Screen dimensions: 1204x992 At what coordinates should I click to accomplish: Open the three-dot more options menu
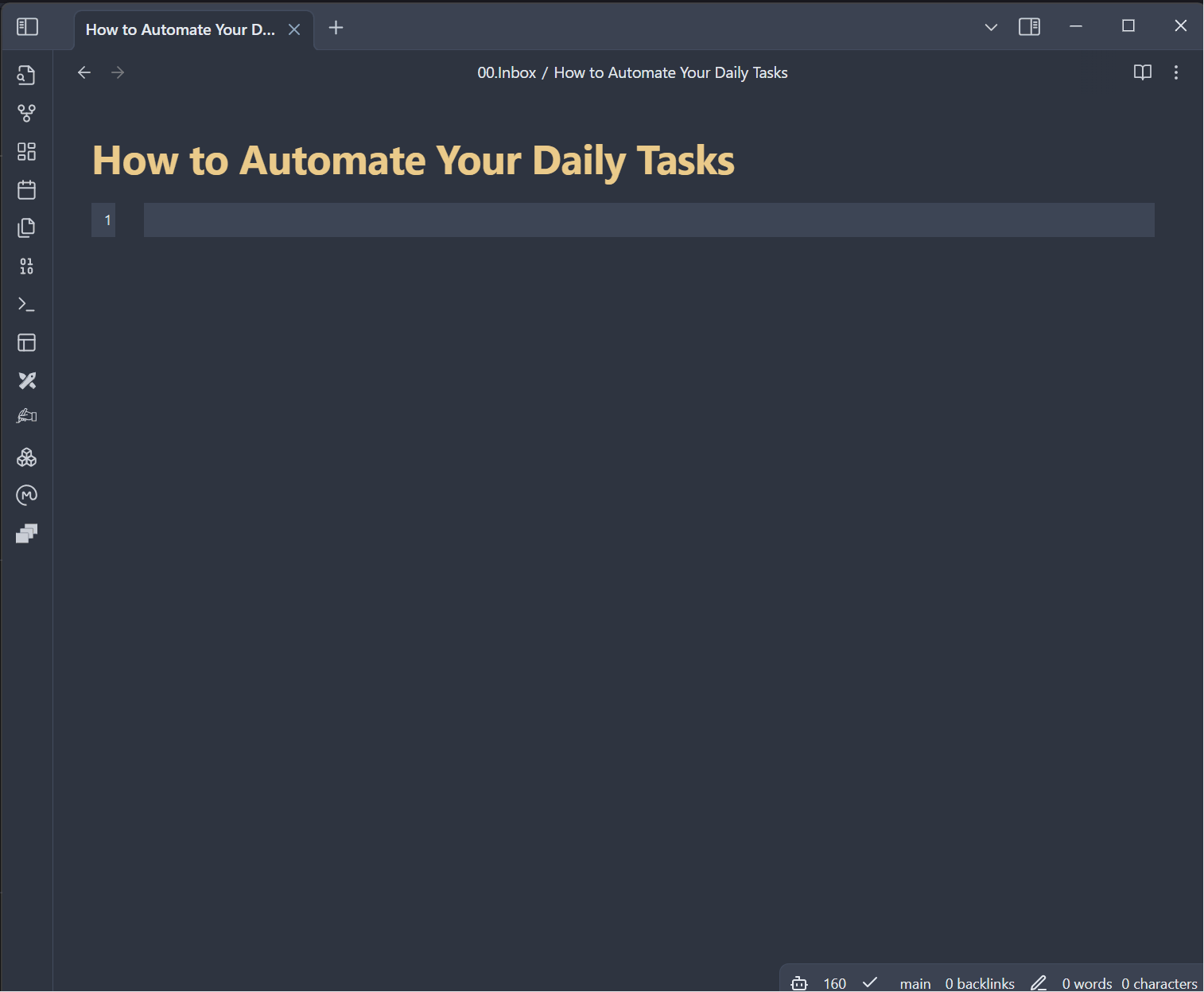tap(1176, 72)
